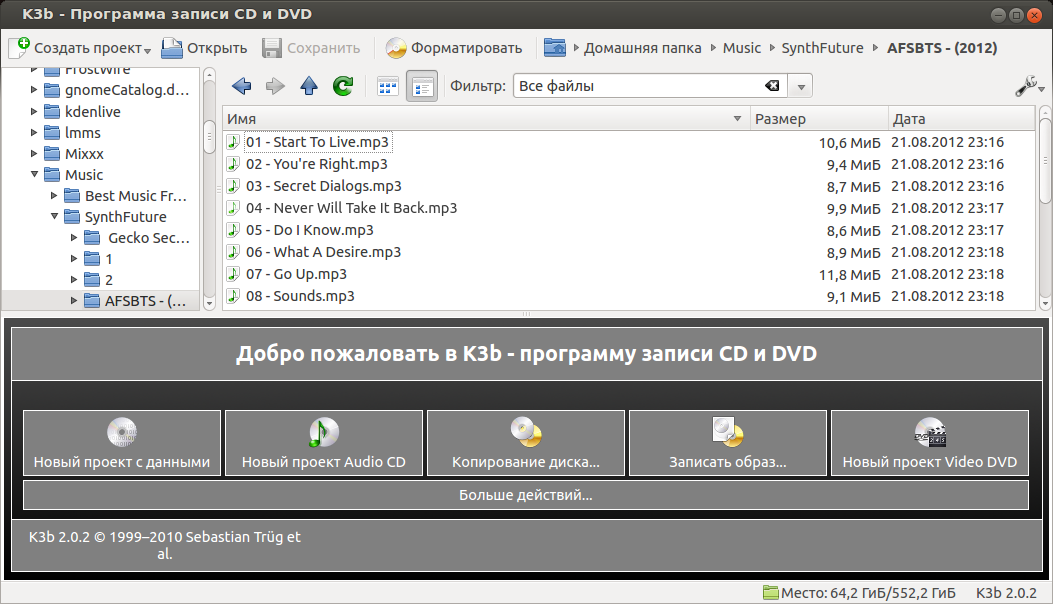This screenshot has width=1053, height=604.
Task: Click the music icon beside 08 - Sounds.mp3
Action: (x=233, y=296)
